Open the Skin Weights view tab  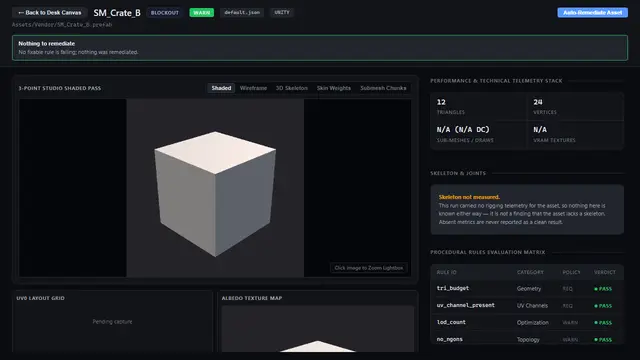(333, 88)
